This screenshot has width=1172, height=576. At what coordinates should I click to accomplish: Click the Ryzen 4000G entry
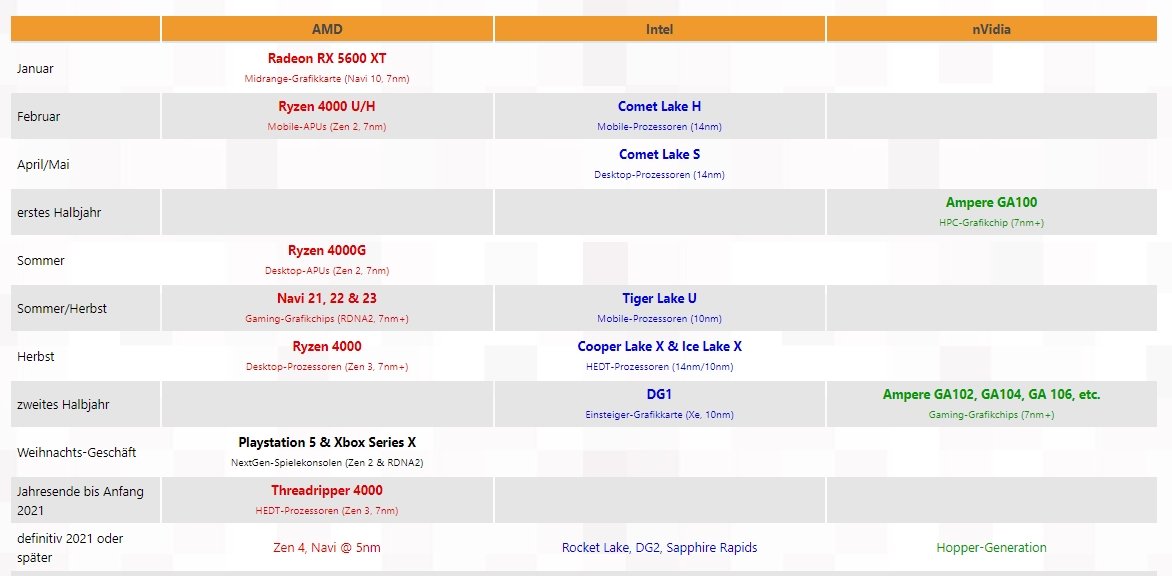tap(327, 250)
